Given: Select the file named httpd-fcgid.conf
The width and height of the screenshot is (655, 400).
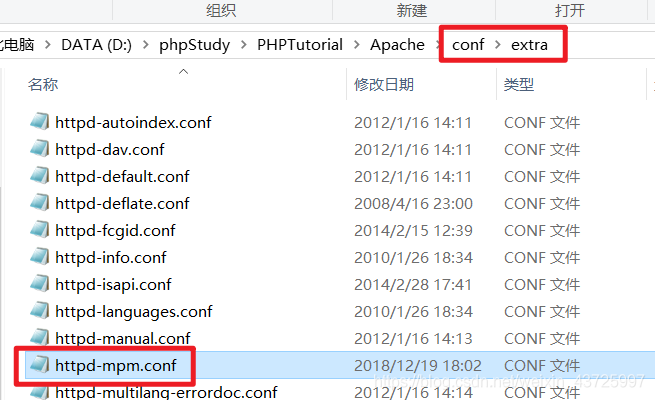Looking at the screenshot, I should click(115, 230).
